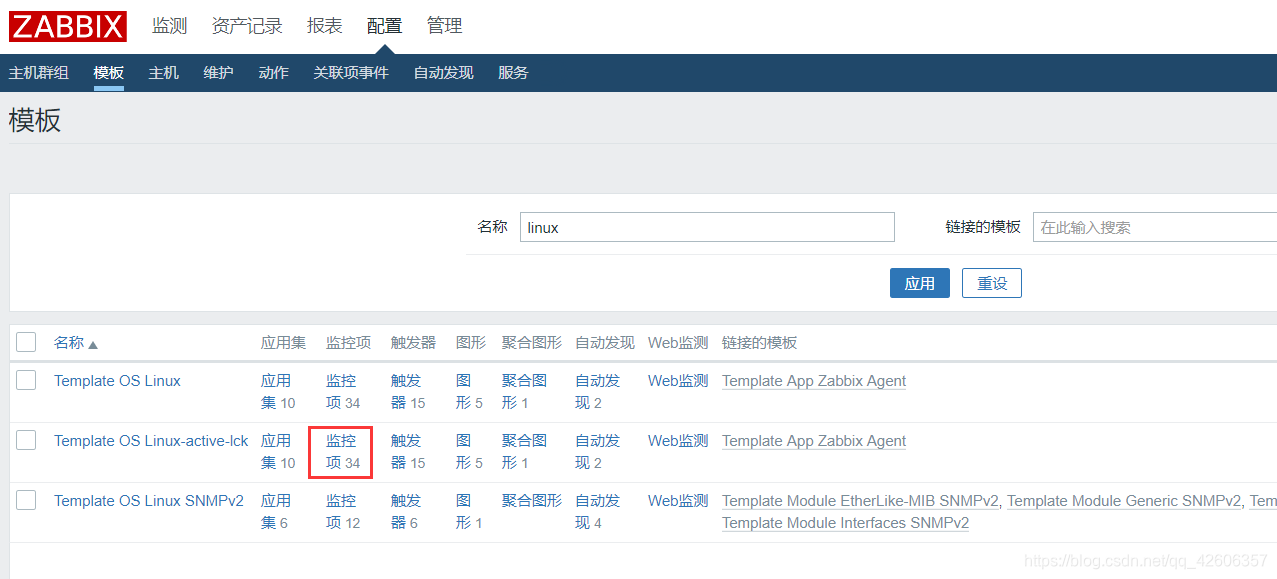Open Template App Zabbix Agent in Linux-active-lck row
The image size is (1277, 579).
coord(814,441)
